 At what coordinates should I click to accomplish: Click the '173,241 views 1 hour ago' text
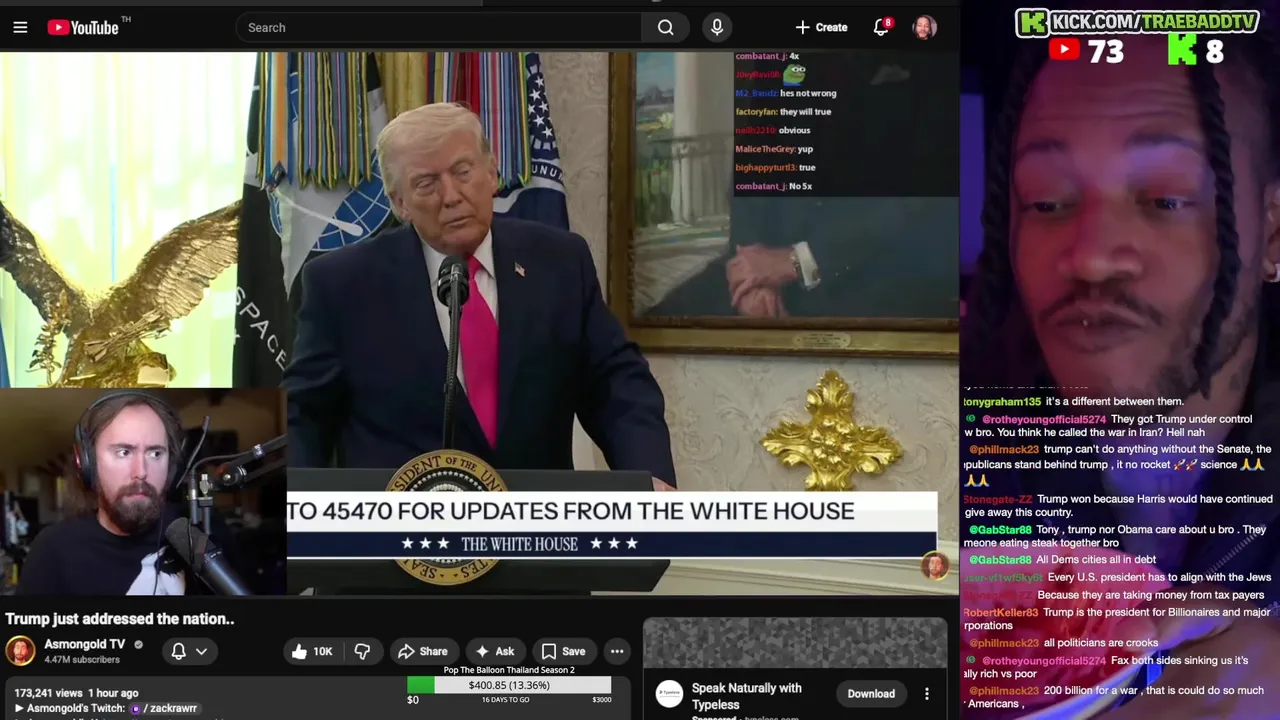[76, 693]
